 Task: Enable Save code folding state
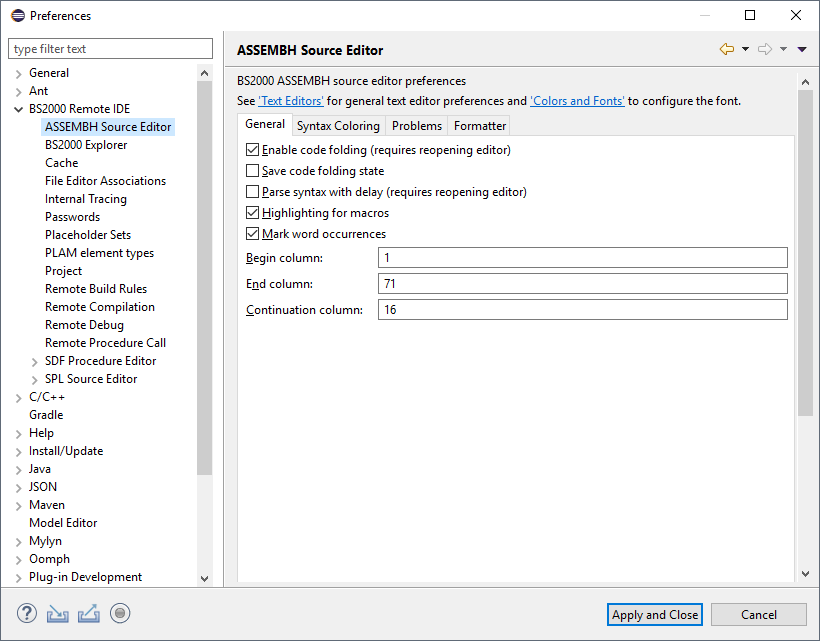(x=253, y=171)
